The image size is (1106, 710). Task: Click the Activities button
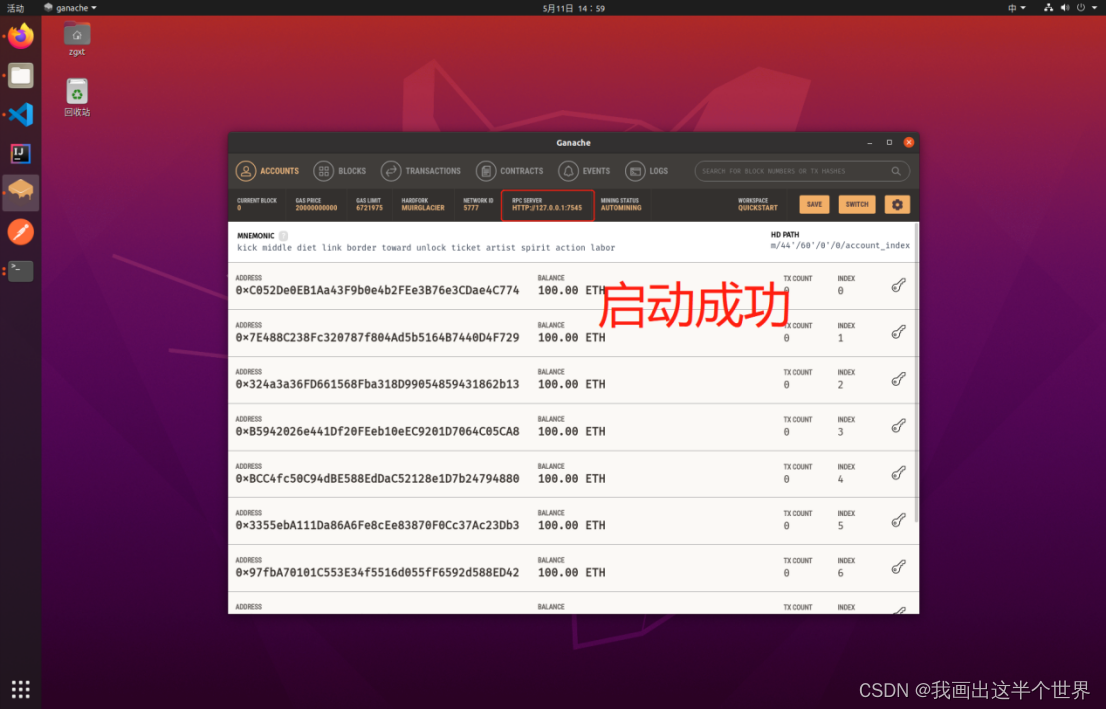coord(15,8)
